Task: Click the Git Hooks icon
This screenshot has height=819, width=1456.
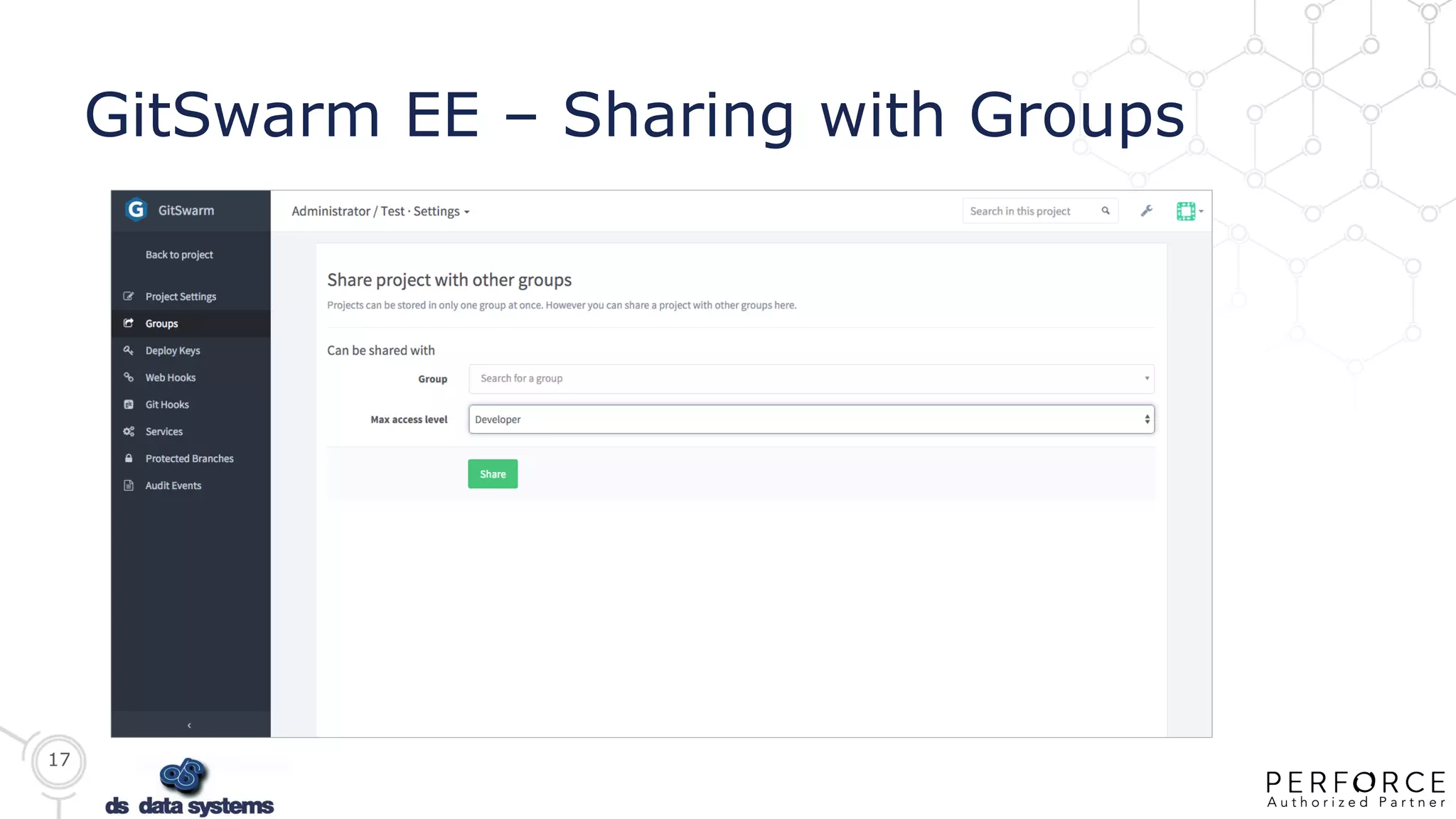Action: (x=129, y=405)
